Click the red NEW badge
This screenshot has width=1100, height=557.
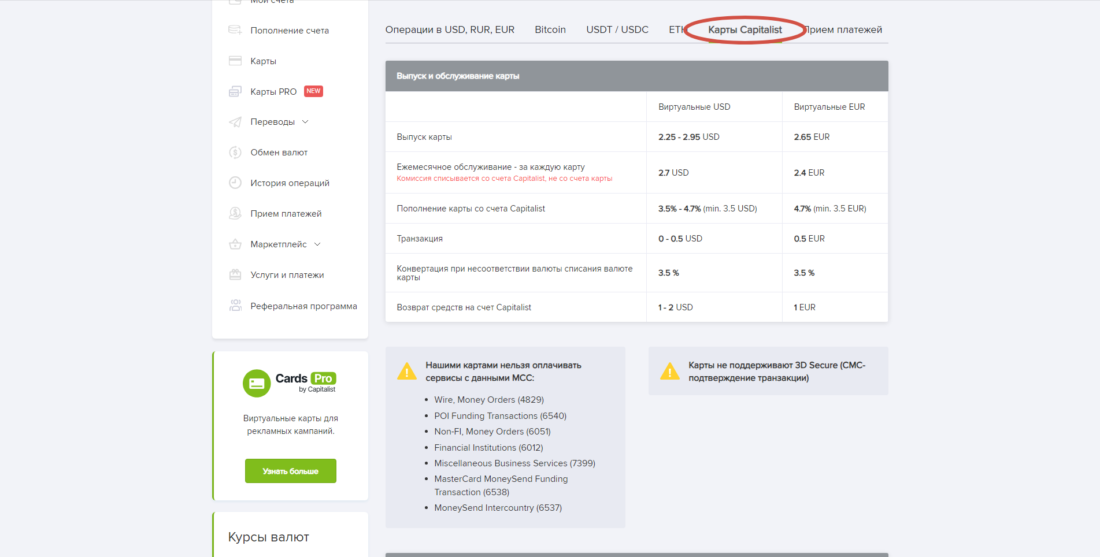pos(314,91)
